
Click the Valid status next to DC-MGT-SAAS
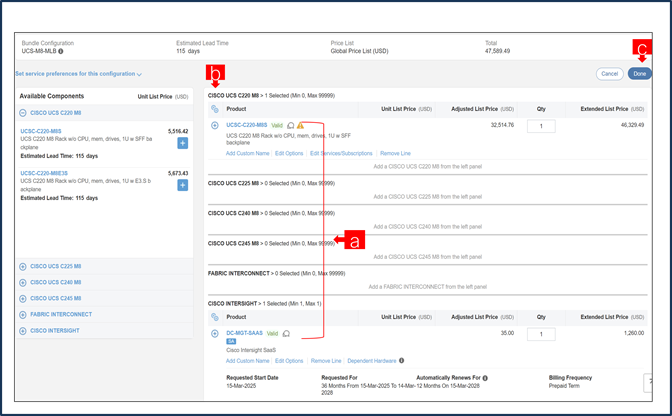(273, 333)
